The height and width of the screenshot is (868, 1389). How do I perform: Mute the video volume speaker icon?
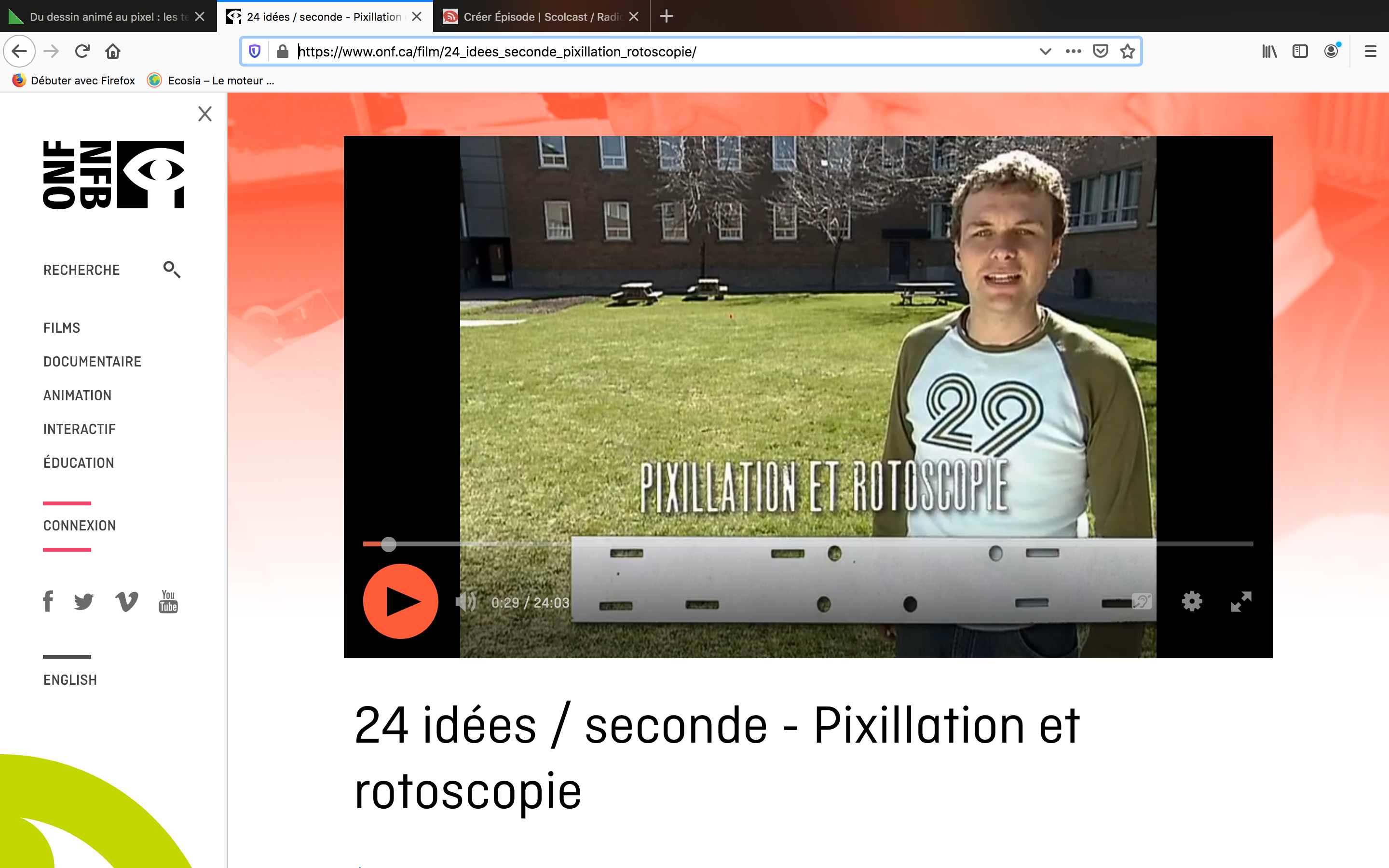pos(465,602)
